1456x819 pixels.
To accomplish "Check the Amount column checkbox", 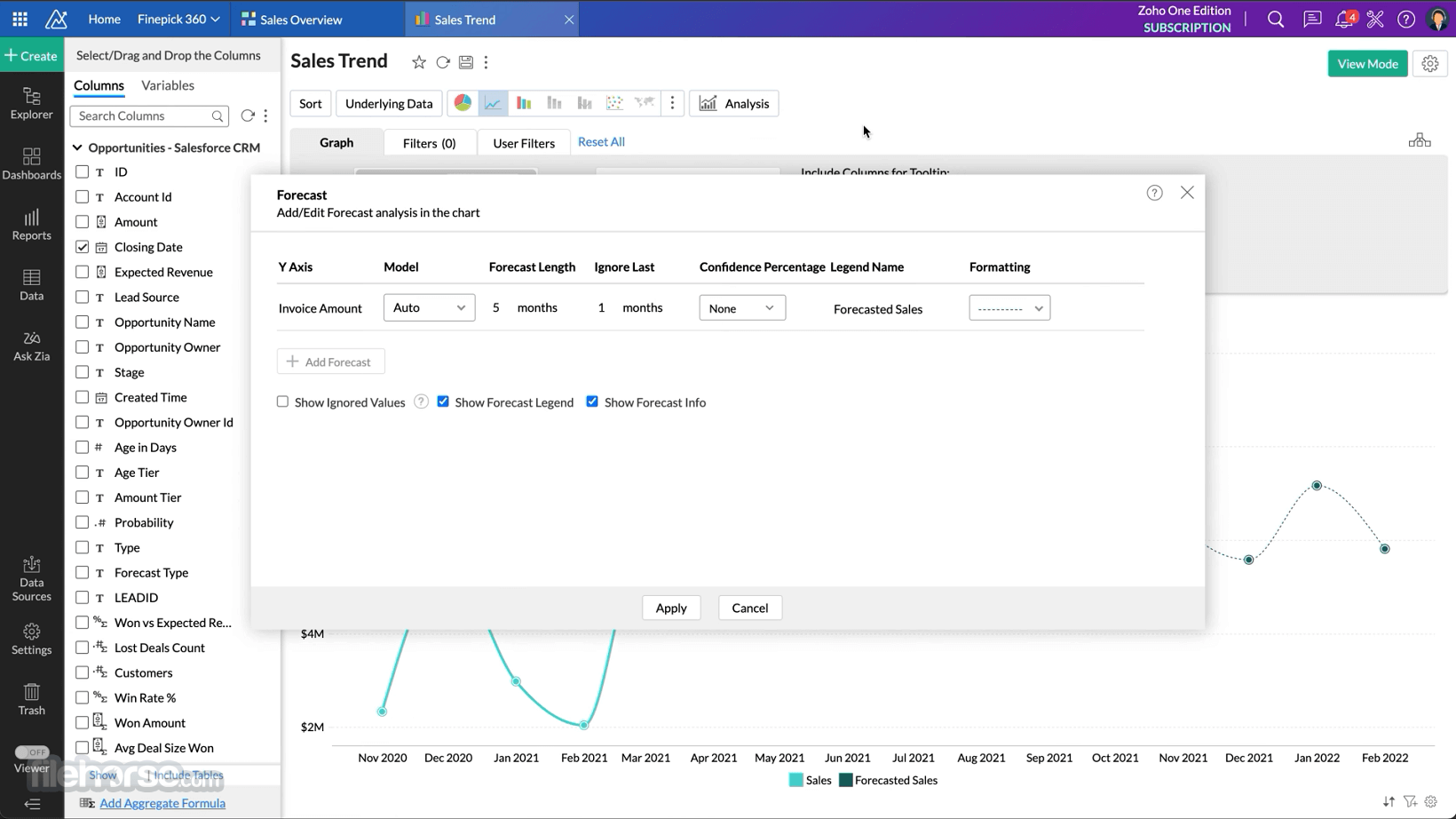I will 82,222.
